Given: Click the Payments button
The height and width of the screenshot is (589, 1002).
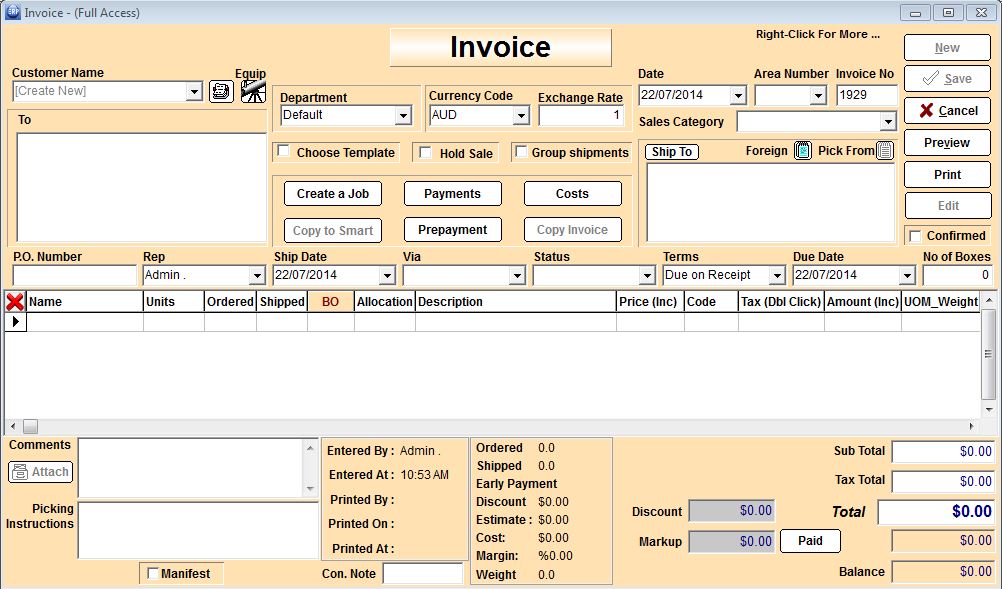Looking at the screenshot, I should 452,194.
